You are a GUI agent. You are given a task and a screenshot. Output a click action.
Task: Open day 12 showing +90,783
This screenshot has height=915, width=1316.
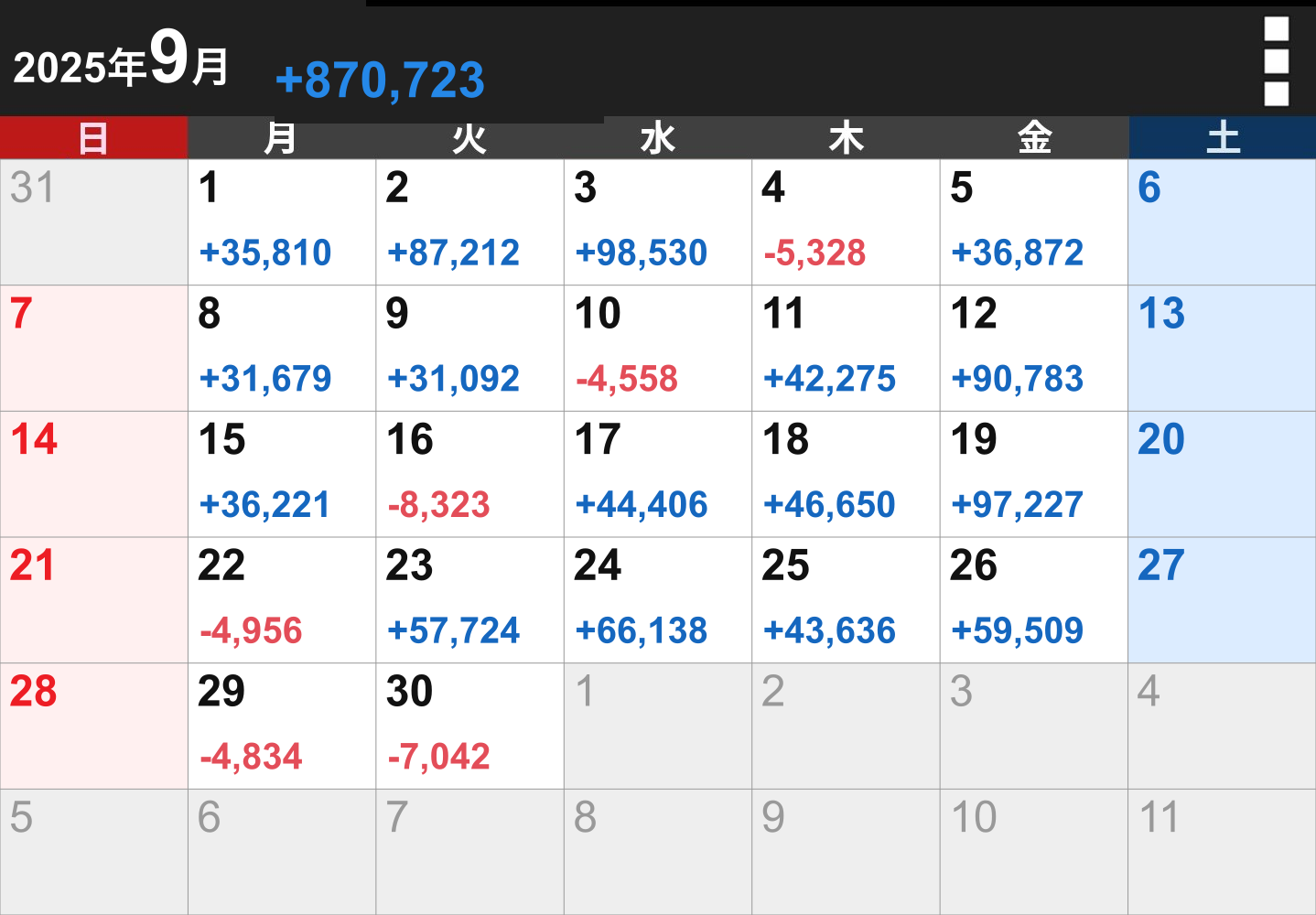coord(1034,349)
